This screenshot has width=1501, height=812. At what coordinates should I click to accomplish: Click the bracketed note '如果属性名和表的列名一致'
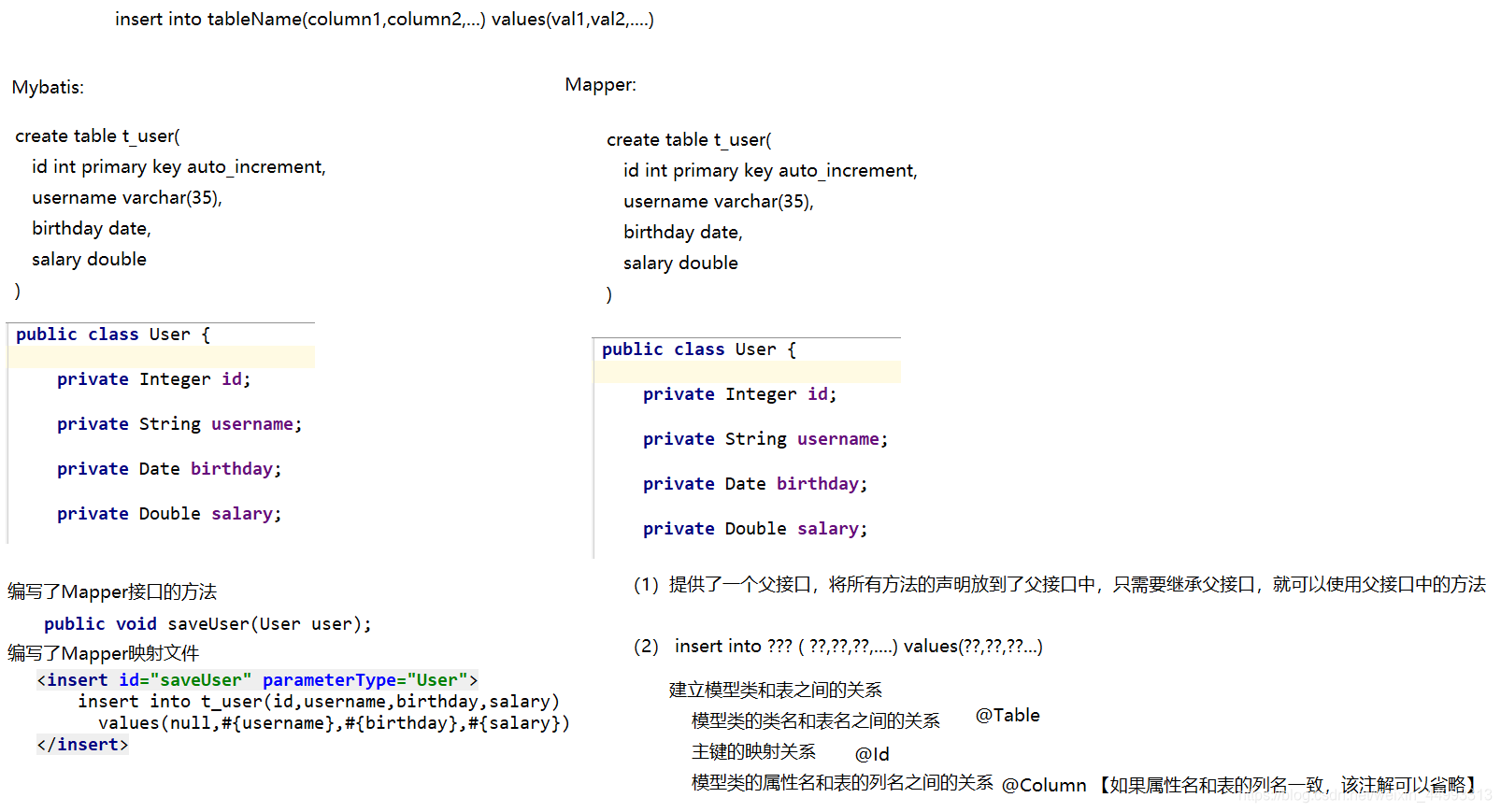(1288, 786)
